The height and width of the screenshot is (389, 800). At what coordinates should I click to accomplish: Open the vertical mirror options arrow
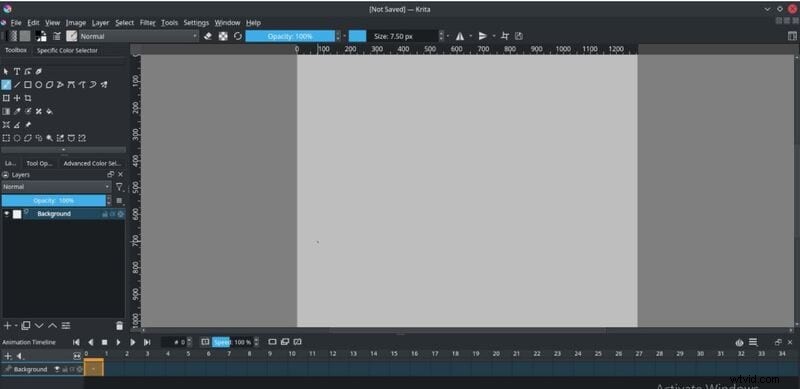(x=493, y=36)
